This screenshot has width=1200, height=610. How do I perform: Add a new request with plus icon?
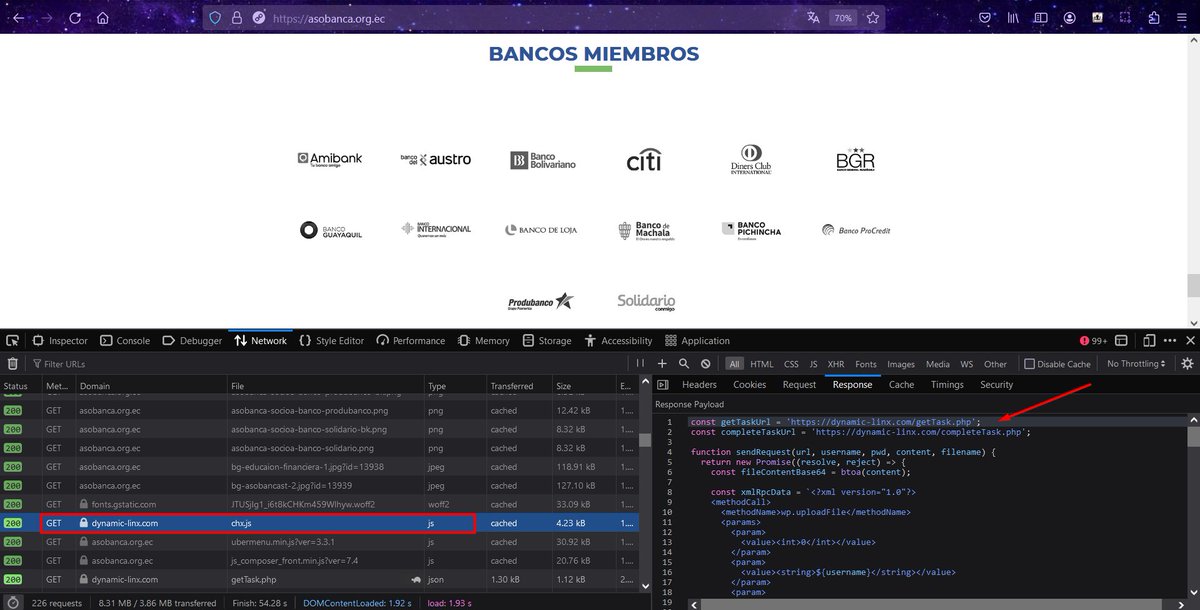point(662,364)
